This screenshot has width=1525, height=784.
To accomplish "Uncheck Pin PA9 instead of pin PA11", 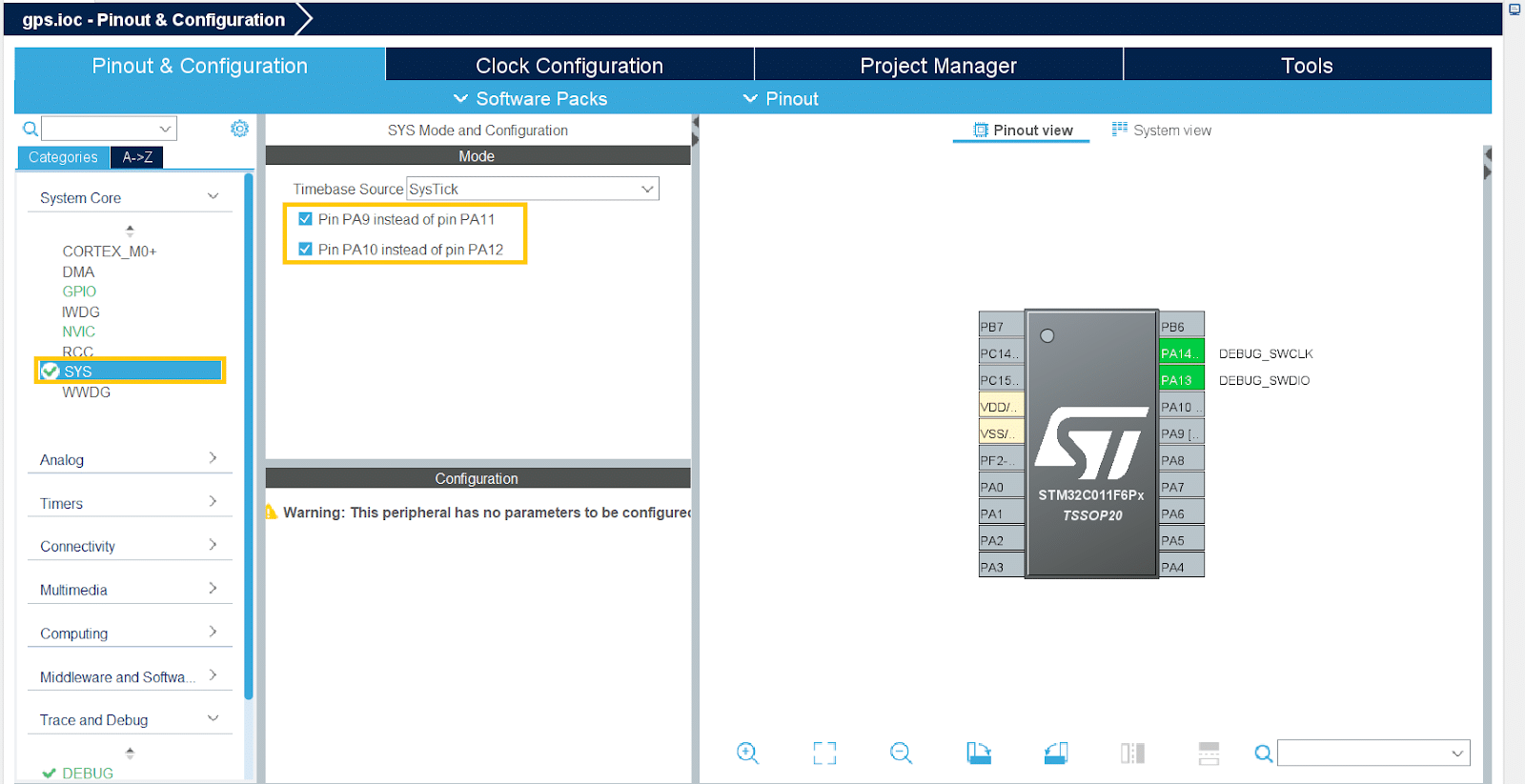I will point(306,219).
